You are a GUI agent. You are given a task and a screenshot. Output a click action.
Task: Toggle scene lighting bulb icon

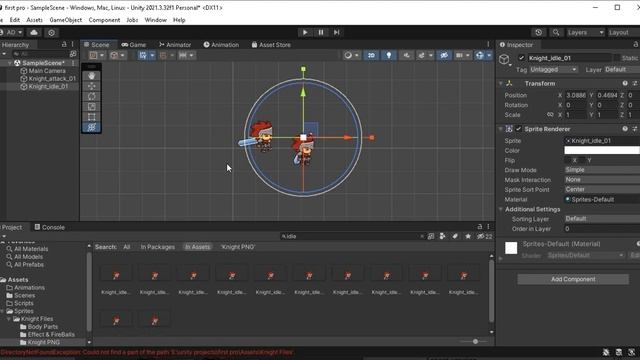coord(389,56)
